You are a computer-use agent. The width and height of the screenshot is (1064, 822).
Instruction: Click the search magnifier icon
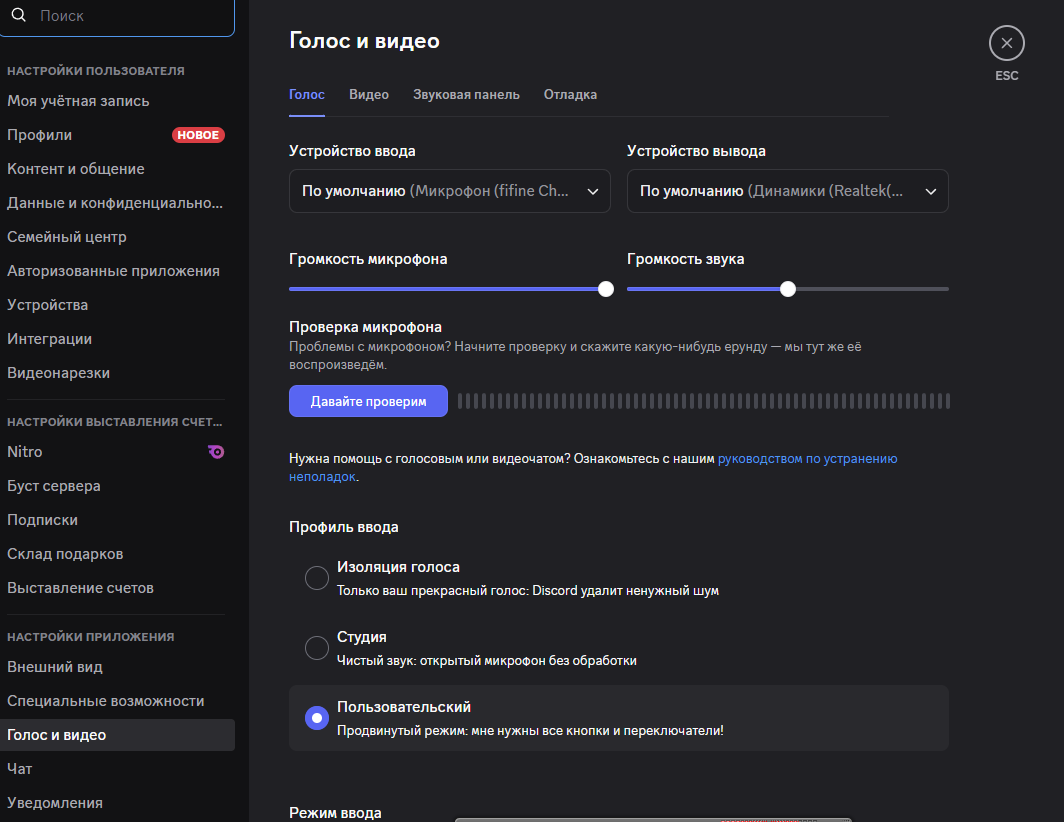click(19, 15)
